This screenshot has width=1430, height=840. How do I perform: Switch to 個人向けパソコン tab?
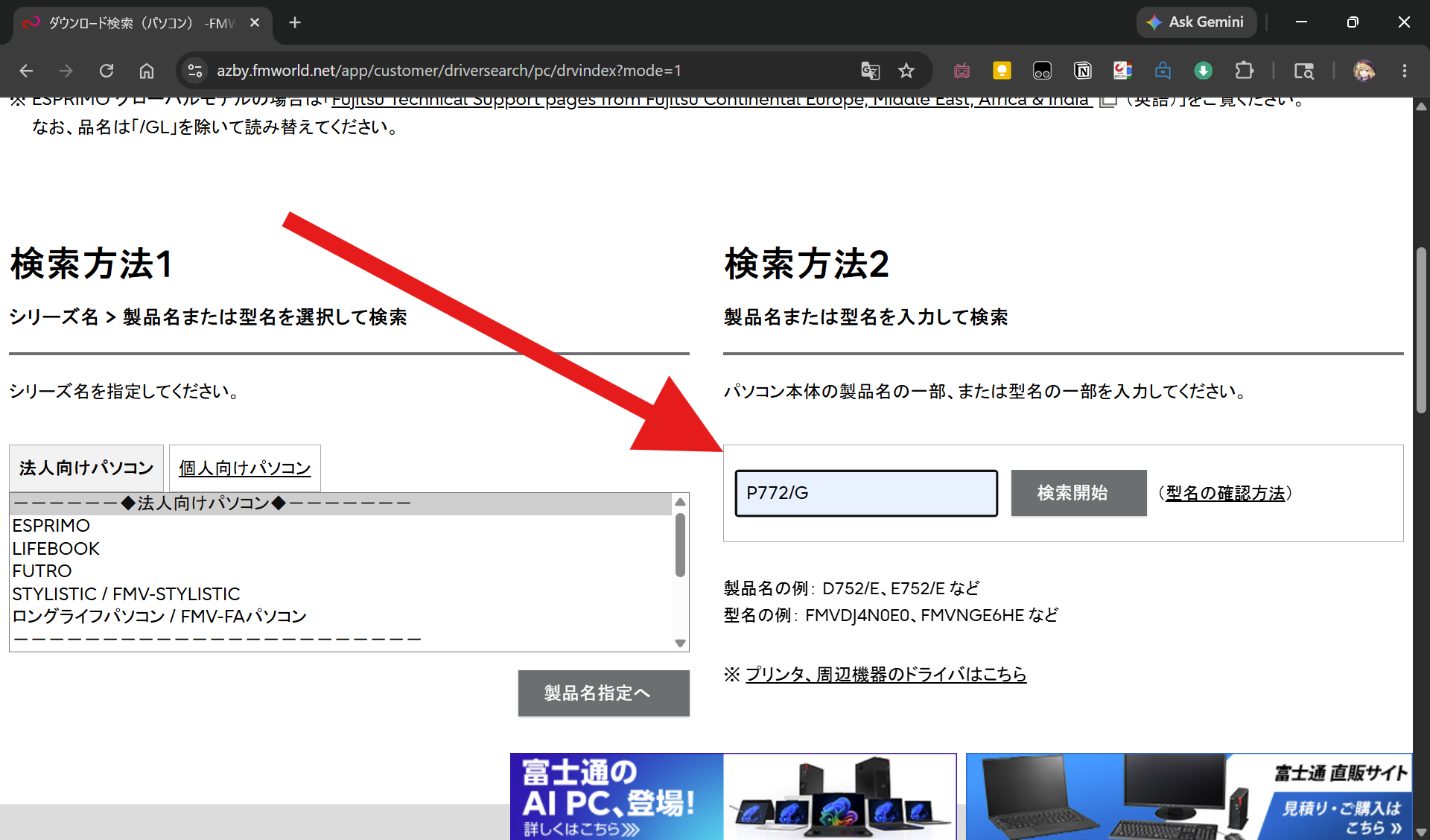[x=245, y=468]
